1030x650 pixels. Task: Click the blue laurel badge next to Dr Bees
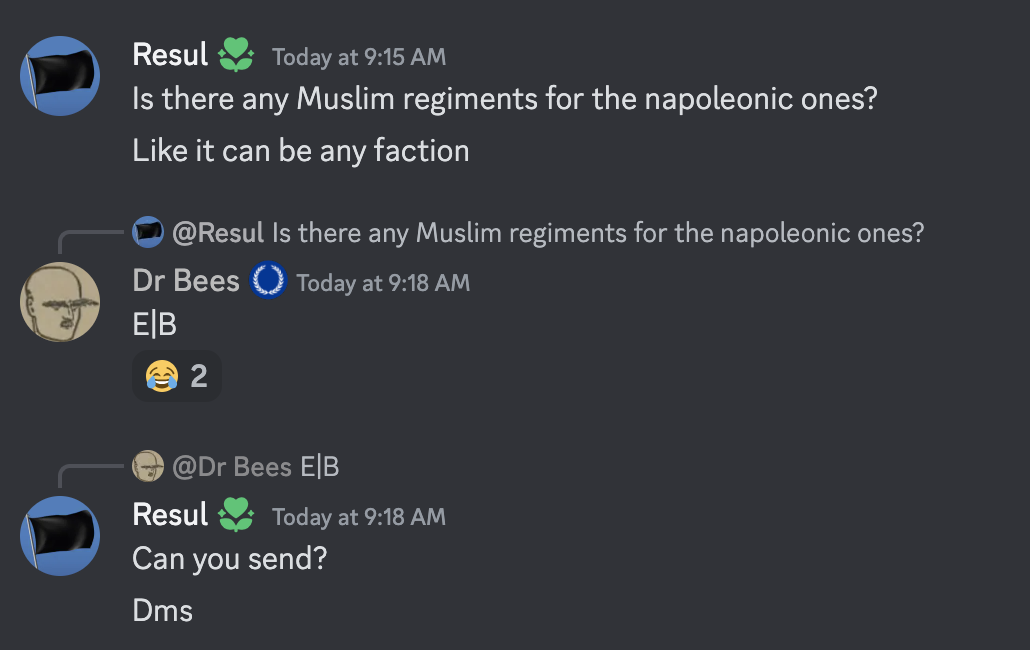tap(268, 281)
